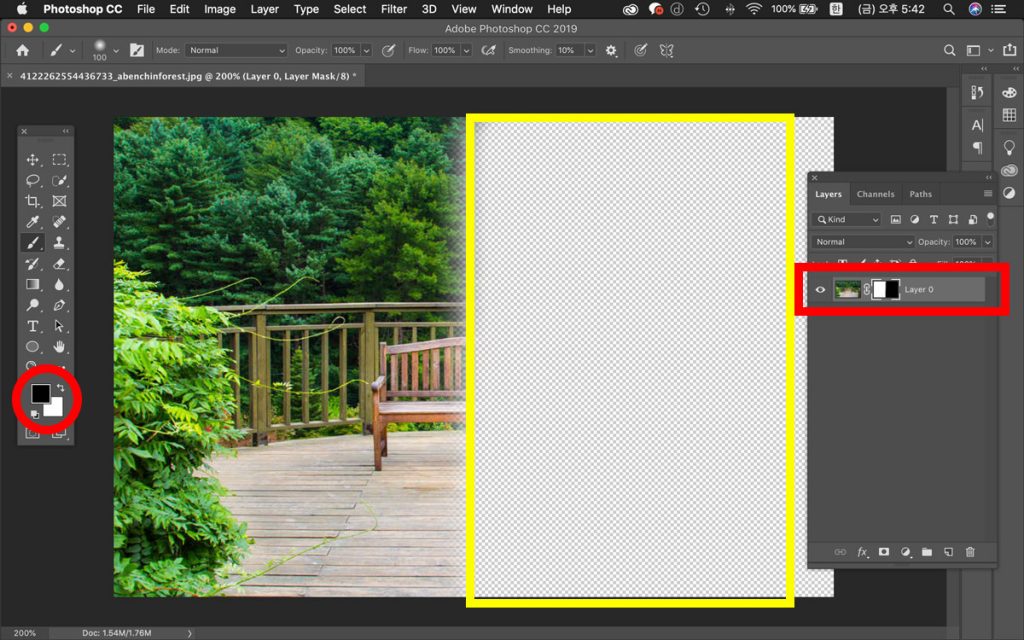1024x640 pixels.
Task: Select the Hand tool
Action: coord(59,347)
